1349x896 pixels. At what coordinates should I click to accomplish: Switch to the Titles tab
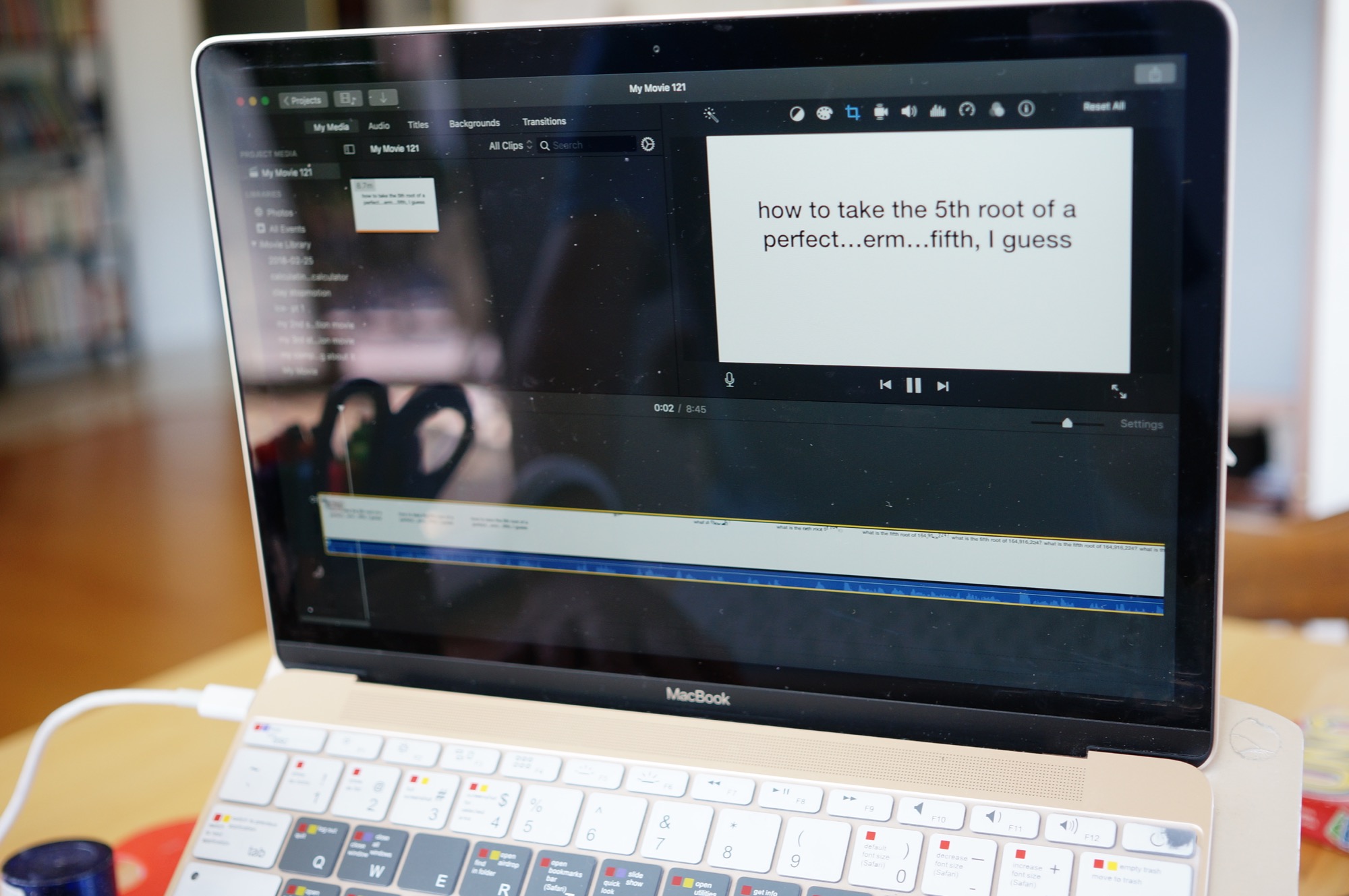pyautogui.click(x=418, y=125)
